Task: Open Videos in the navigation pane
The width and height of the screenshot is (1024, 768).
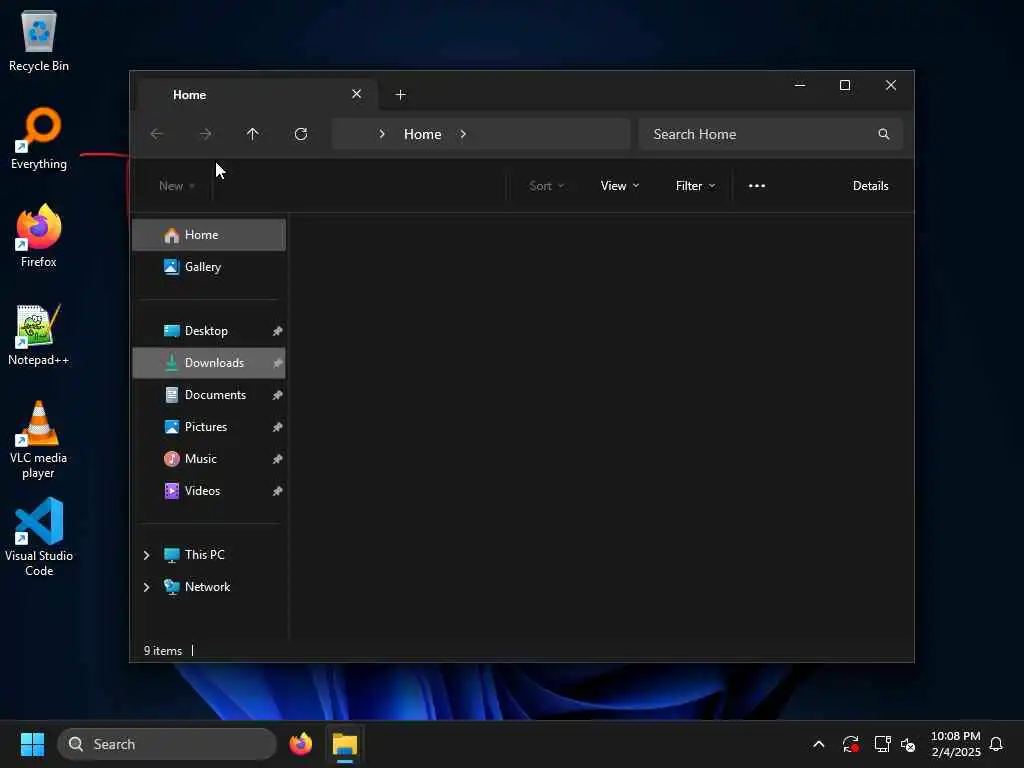Action: click(209, 490)
